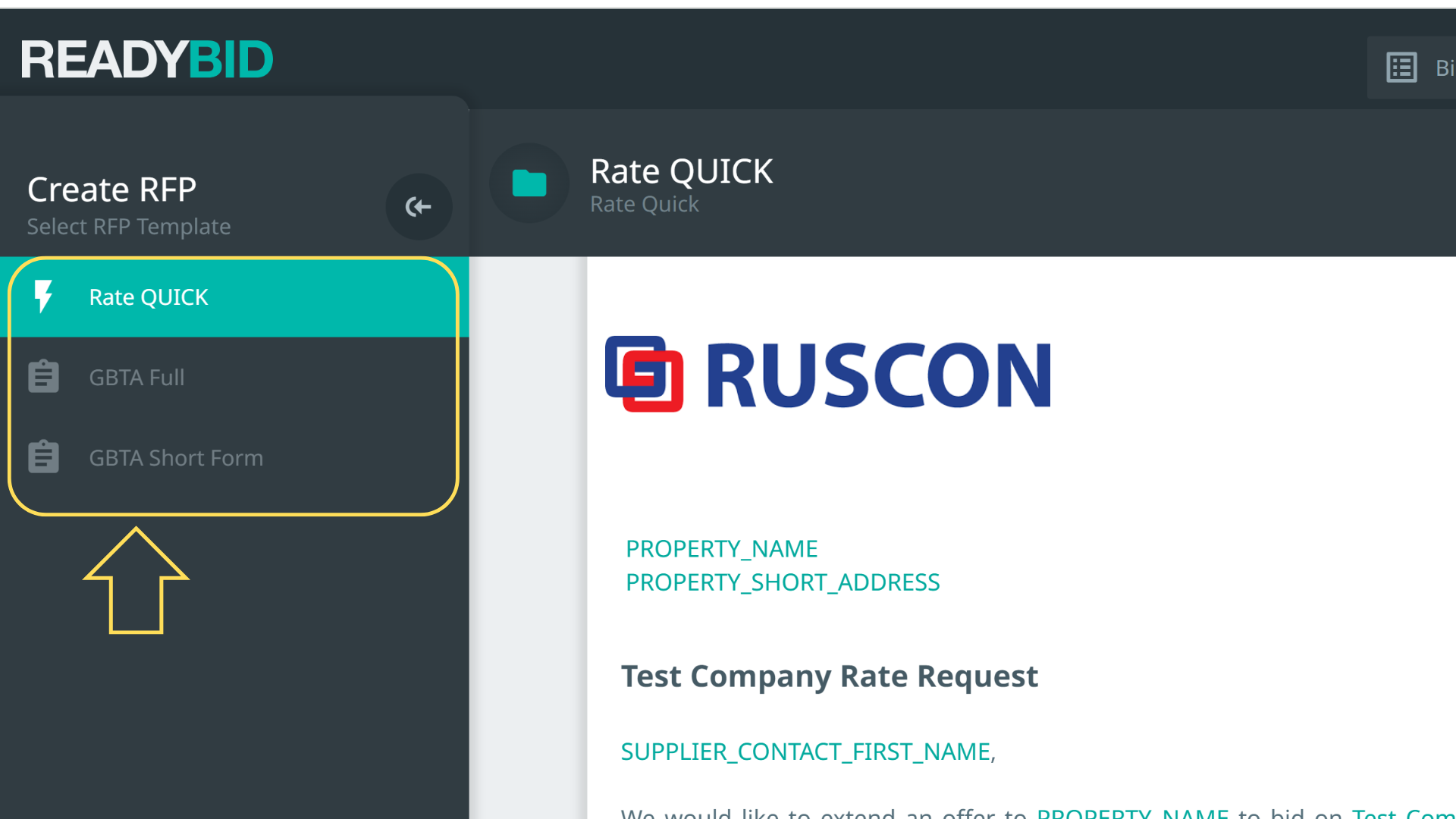Click the PROPERTY_SHORT_ADDRESS placeholder
1456x819 pixels.
[x=782, y=582]
